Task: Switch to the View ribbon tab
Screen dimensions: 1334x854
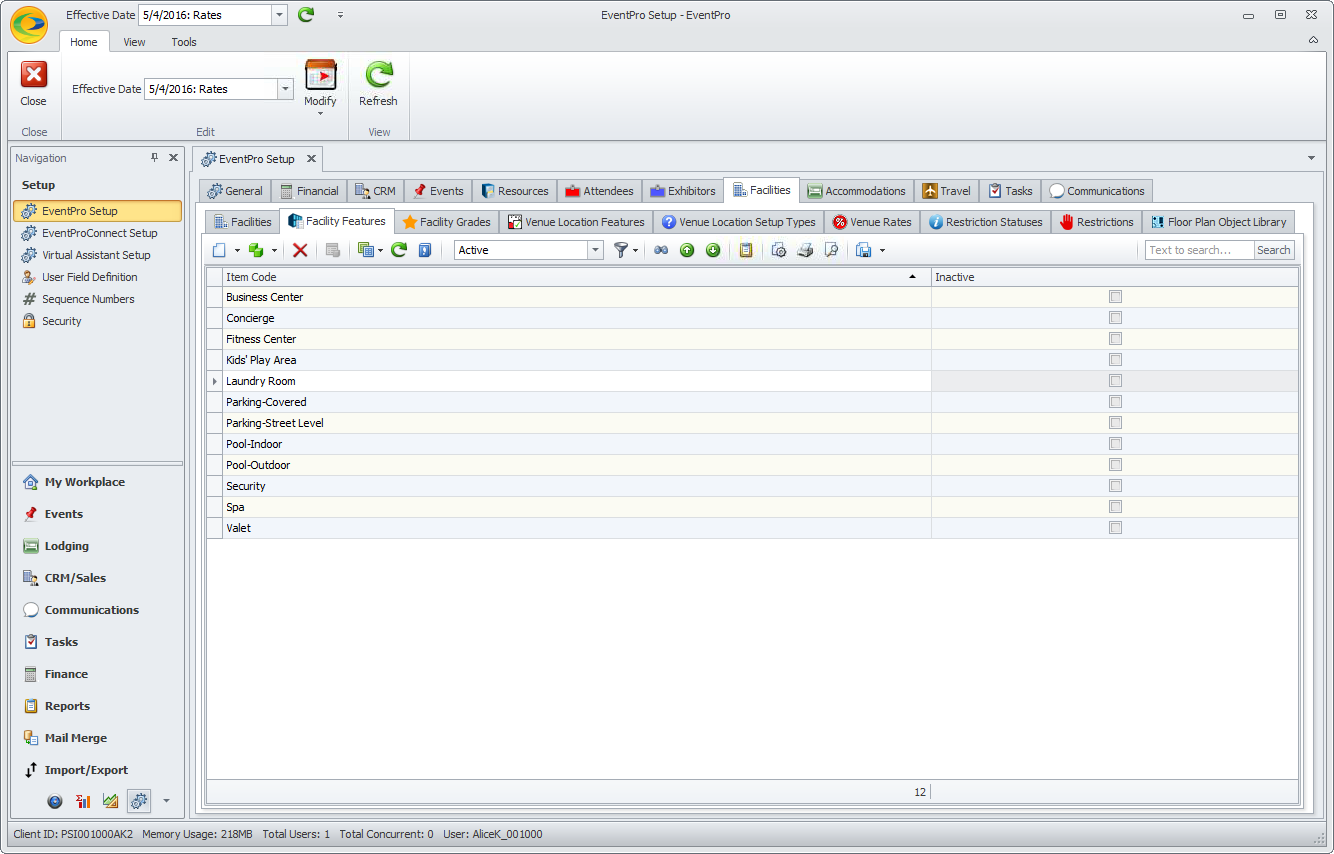Action: [x=134, y=42]
